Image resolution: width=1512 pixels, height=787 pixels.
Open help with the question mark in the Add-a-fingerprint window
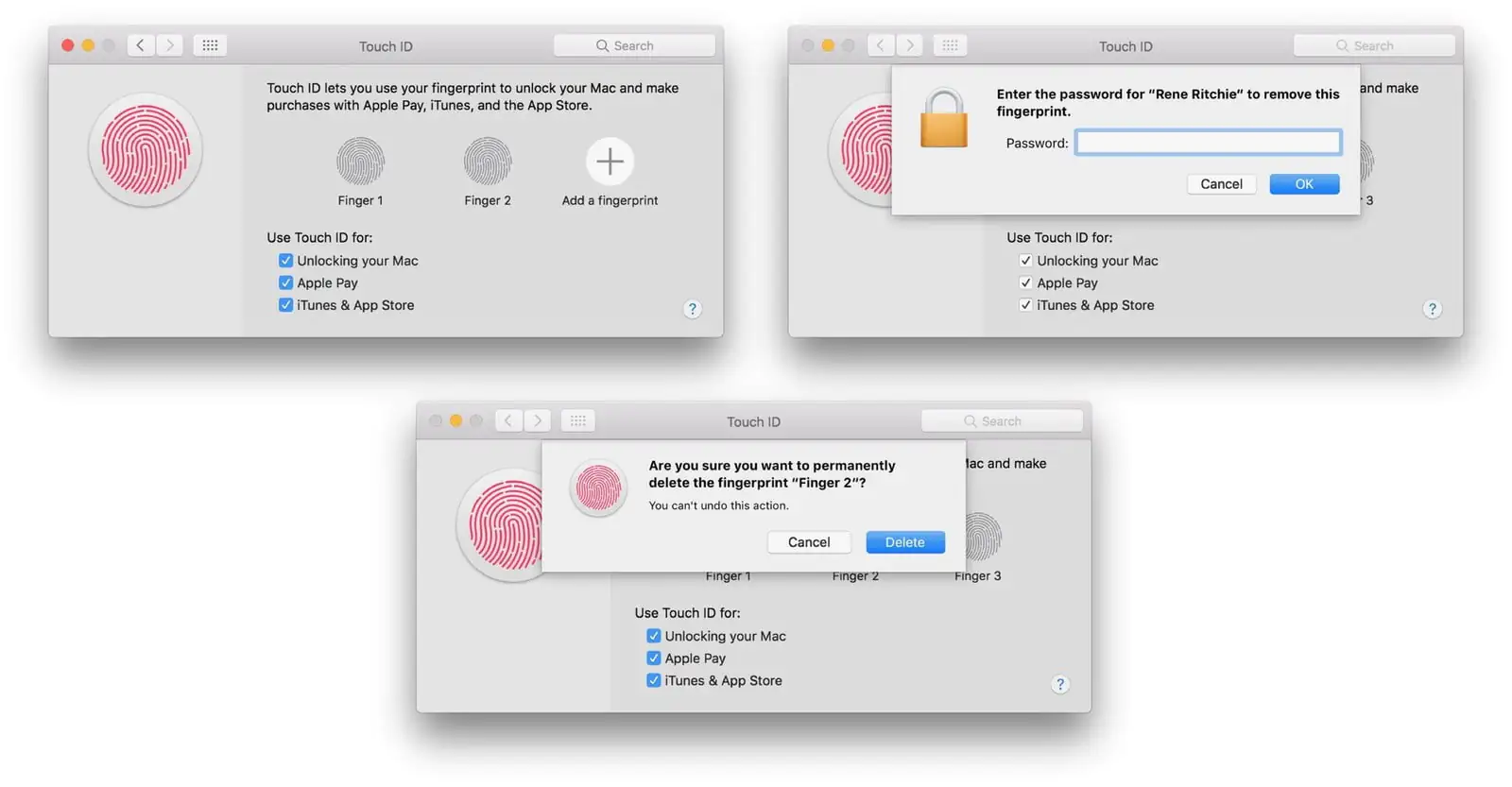tap(693, 309)
